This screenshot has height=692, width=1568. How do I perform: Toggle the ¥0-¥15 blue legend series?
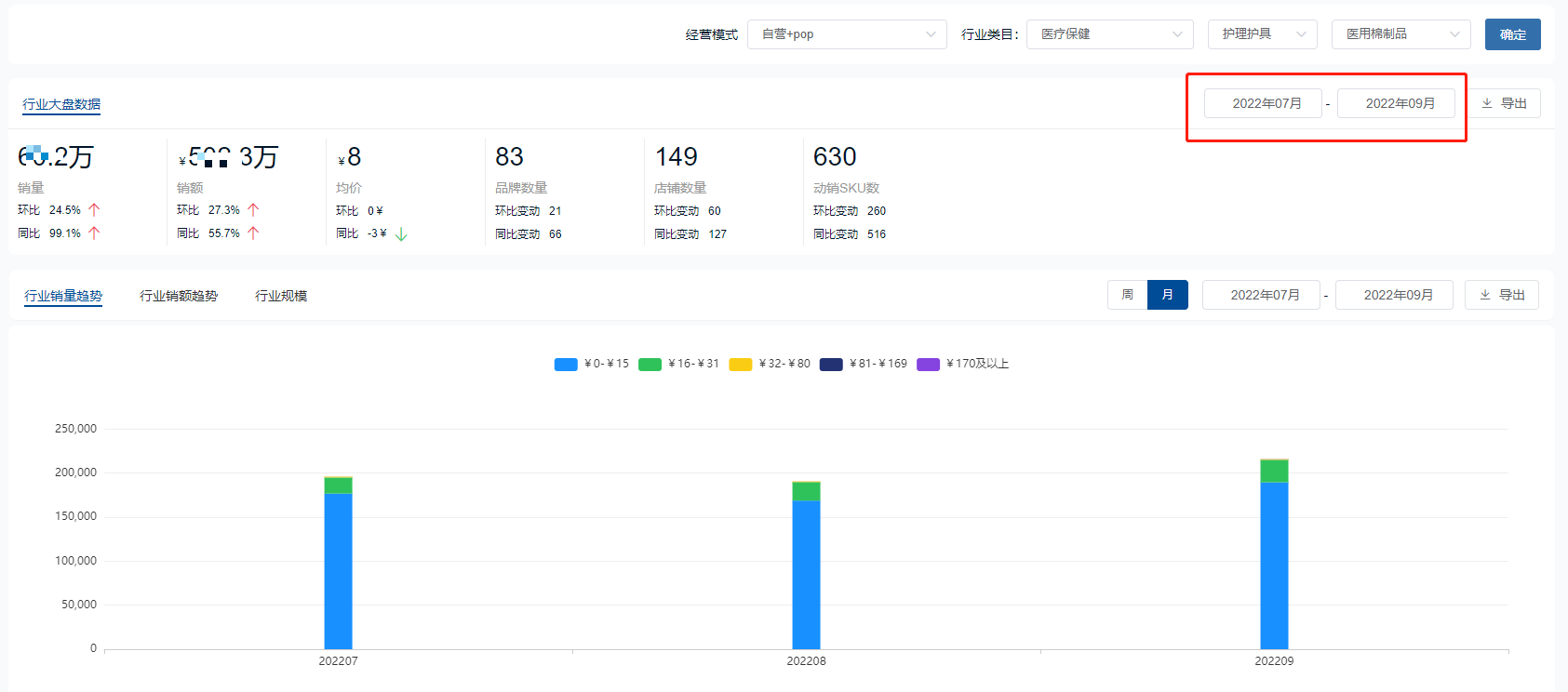point(566,365)
